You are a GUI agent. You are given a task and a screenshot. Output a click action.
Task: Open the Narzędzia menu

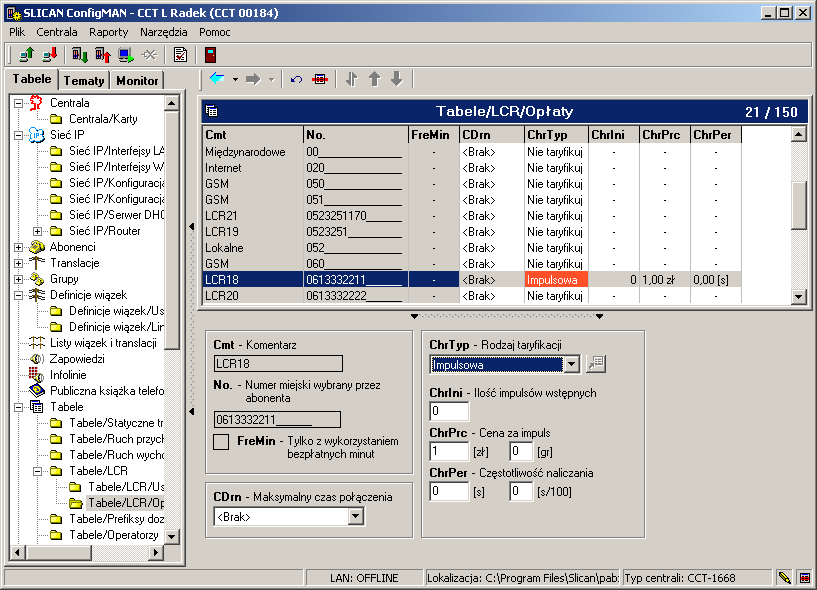tap(164, 32)
